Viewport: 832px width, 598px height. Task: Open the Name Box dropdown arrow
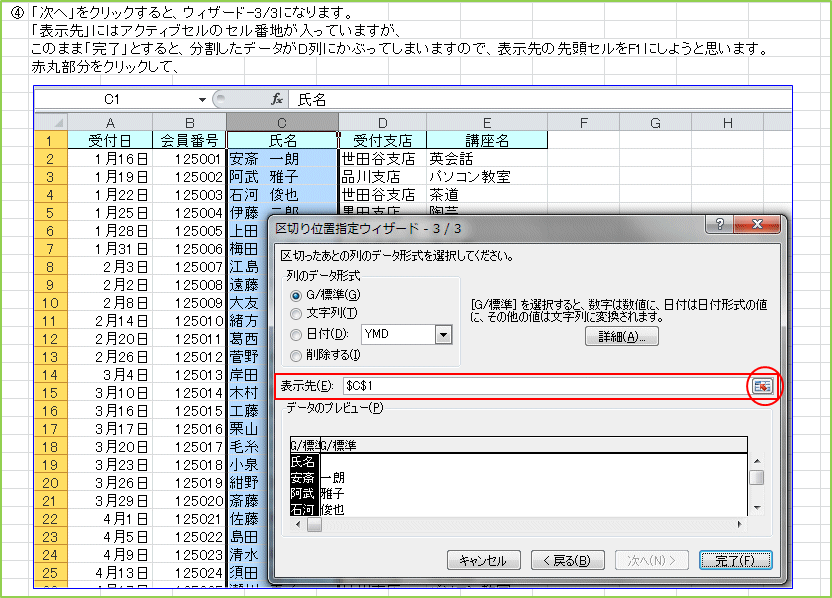(202, 100)
